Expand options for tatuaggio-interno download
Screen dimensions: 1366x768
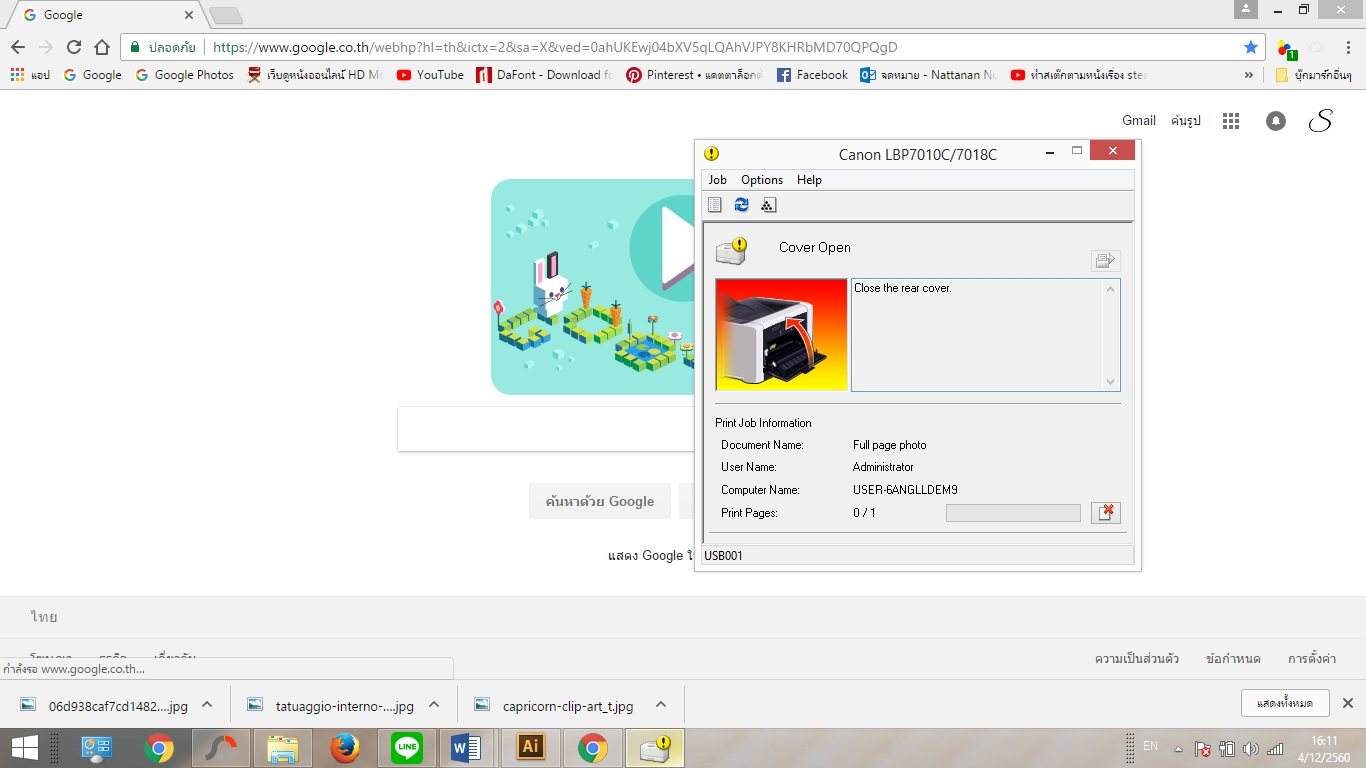(434, 704)
